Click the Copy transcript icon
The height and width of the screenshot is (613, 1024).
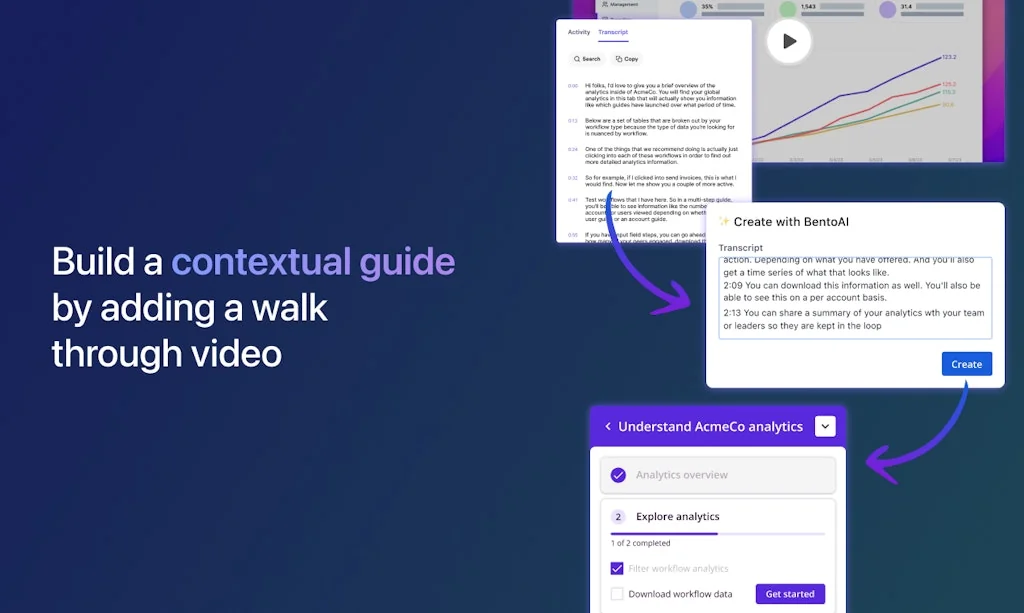coord(619,59)
